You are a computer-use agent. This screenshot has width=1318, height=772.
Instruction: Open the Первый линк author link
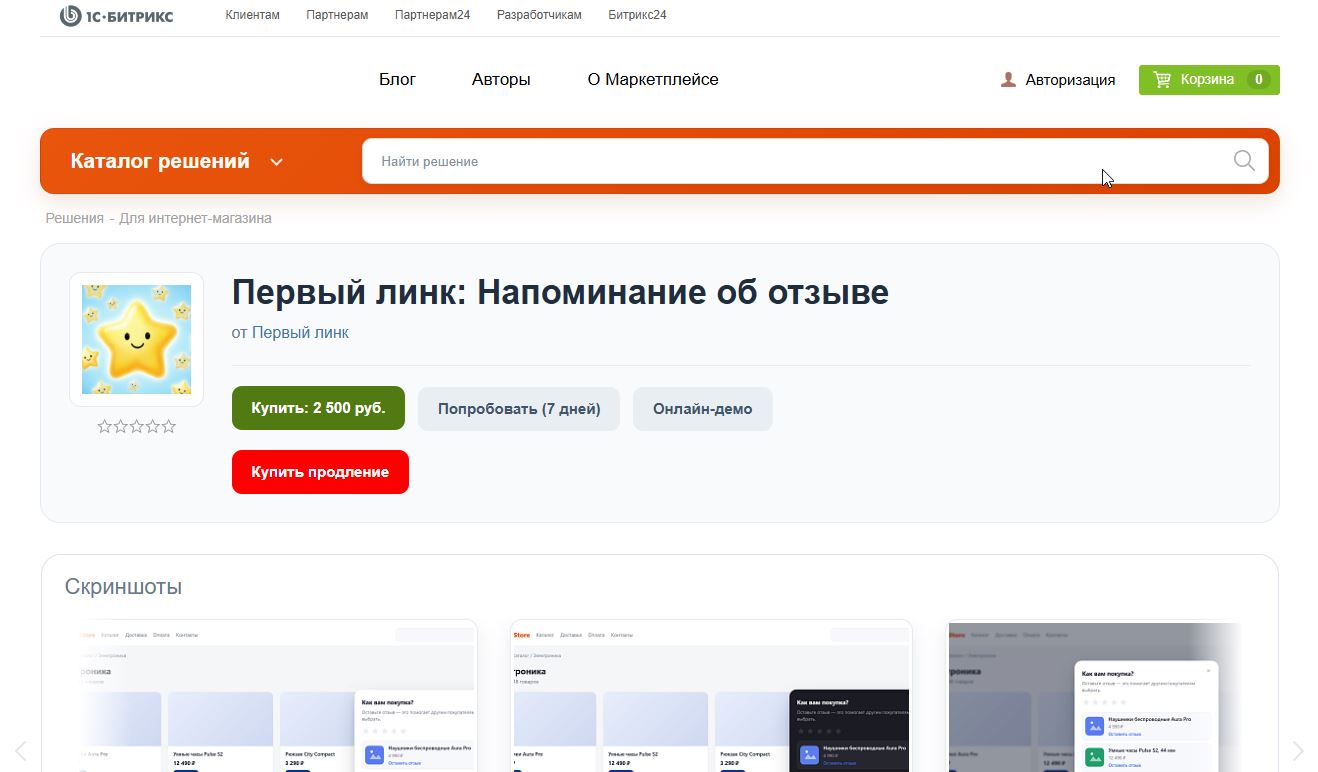300,332
